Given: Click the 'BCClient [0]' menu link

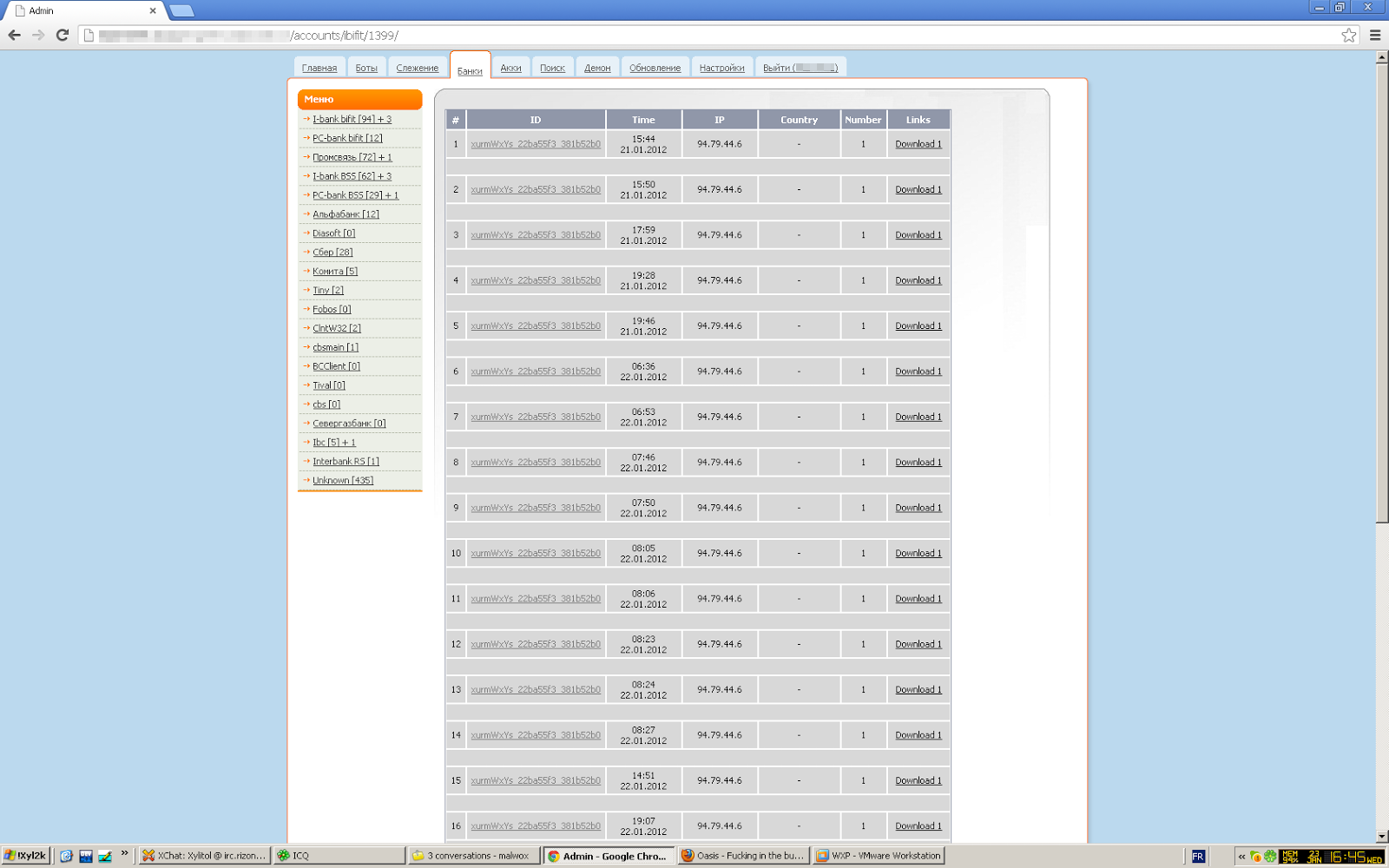Looking at the screenshot, I should click(336, 367).
